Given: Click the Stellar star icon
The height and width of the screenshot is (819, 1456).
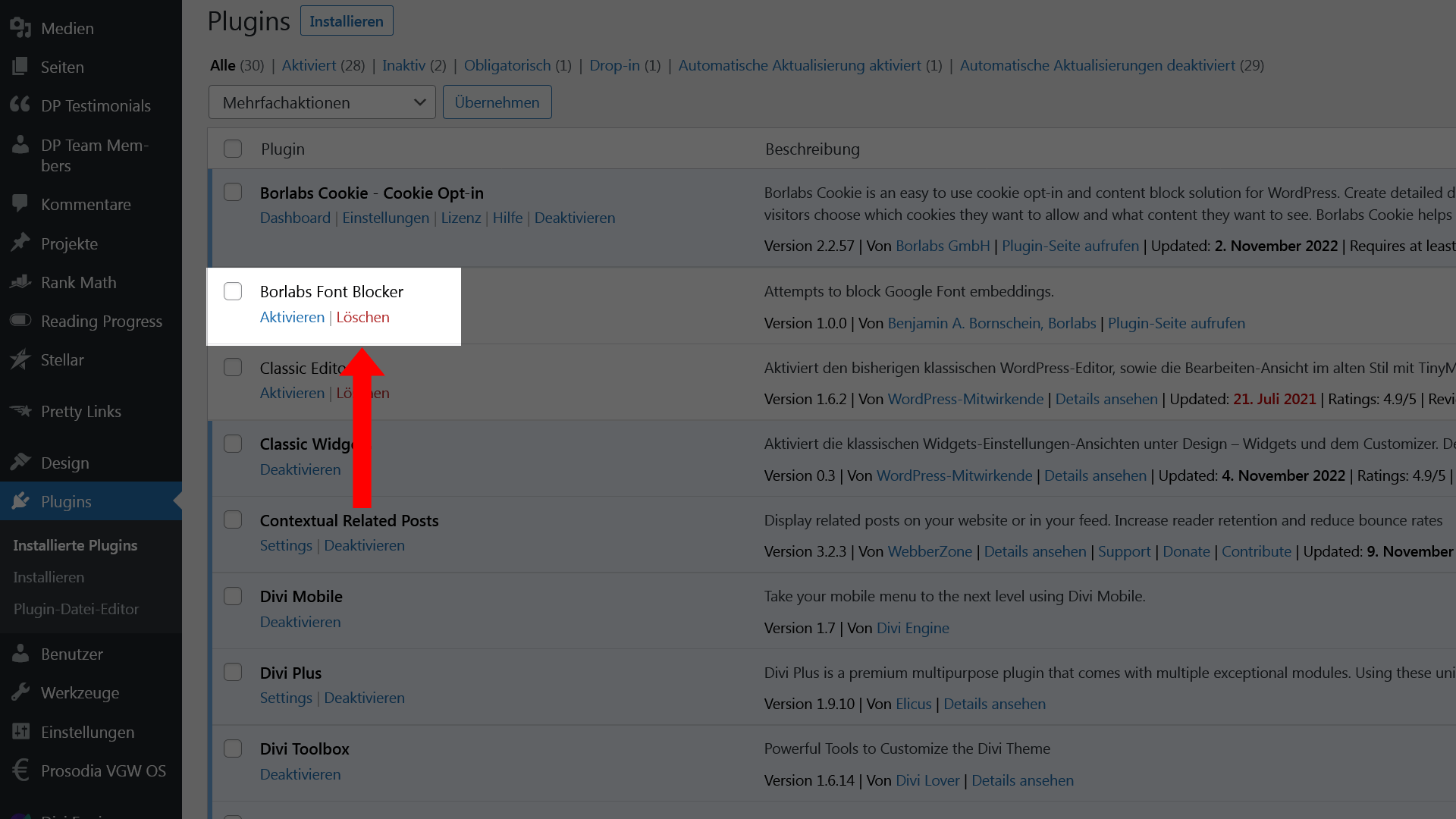Looking at the screenshot, I should coord(20,359).
